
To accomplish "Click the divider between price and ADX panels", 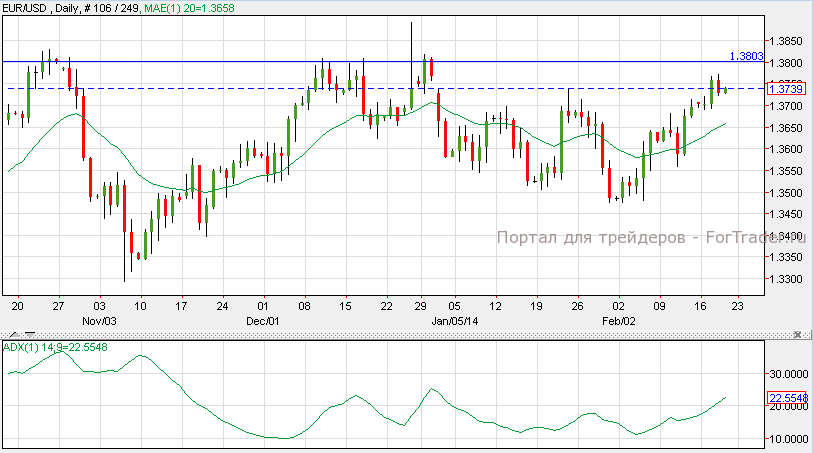I will pos(400,333).
